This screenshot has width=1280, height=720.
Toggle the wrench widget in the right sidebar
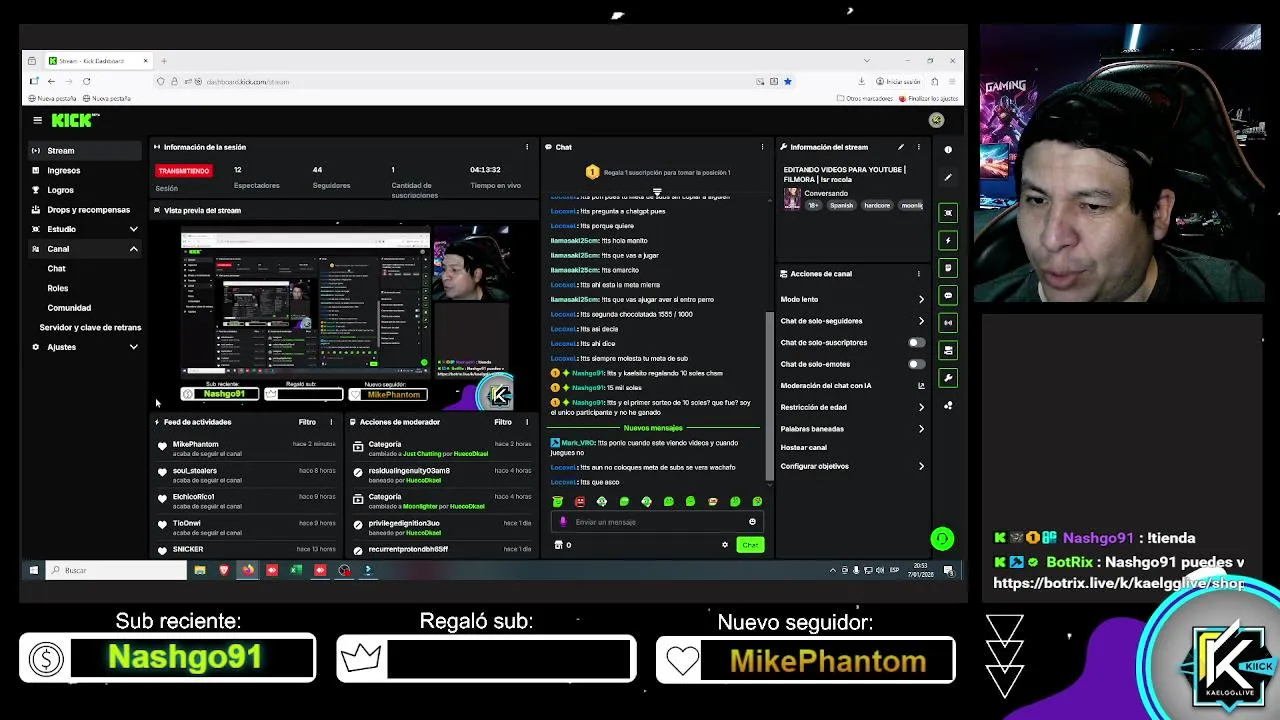click(x=949, y=378)
